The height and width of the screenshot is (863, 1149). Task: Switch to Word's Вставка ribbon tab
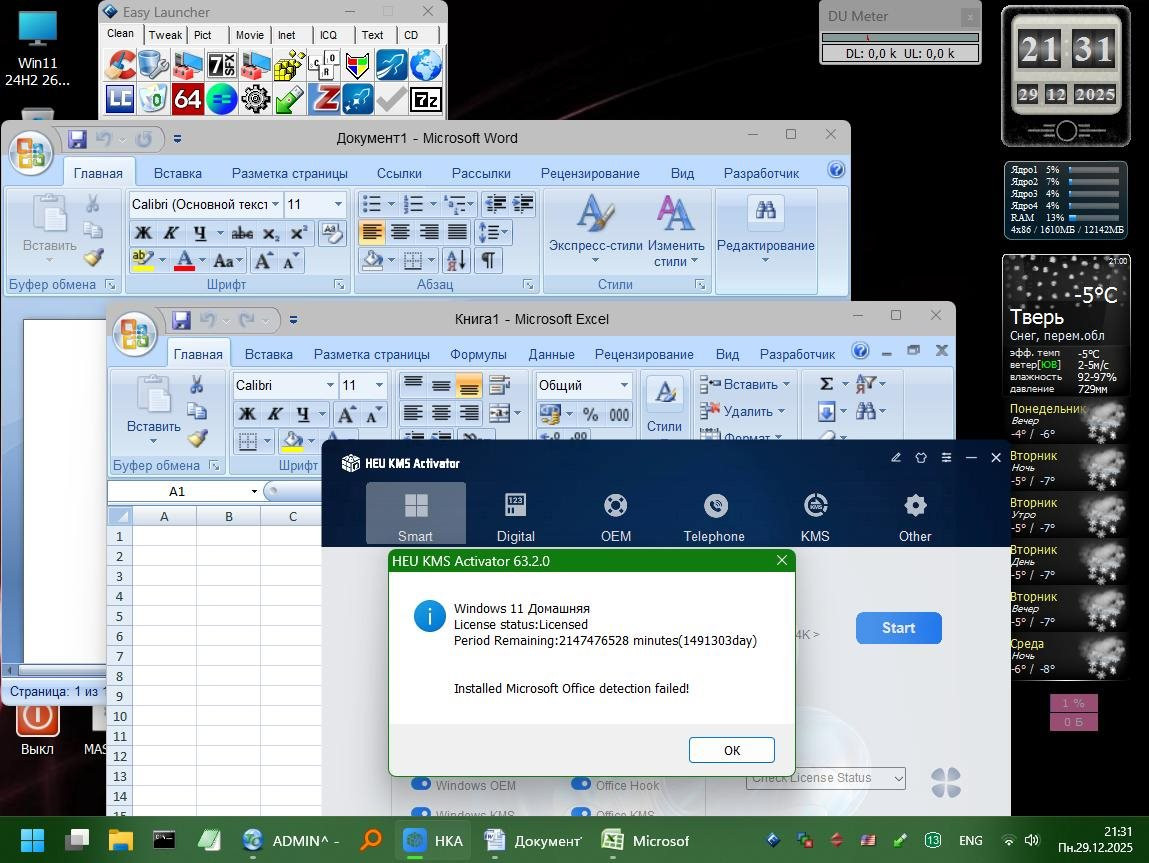177,173
